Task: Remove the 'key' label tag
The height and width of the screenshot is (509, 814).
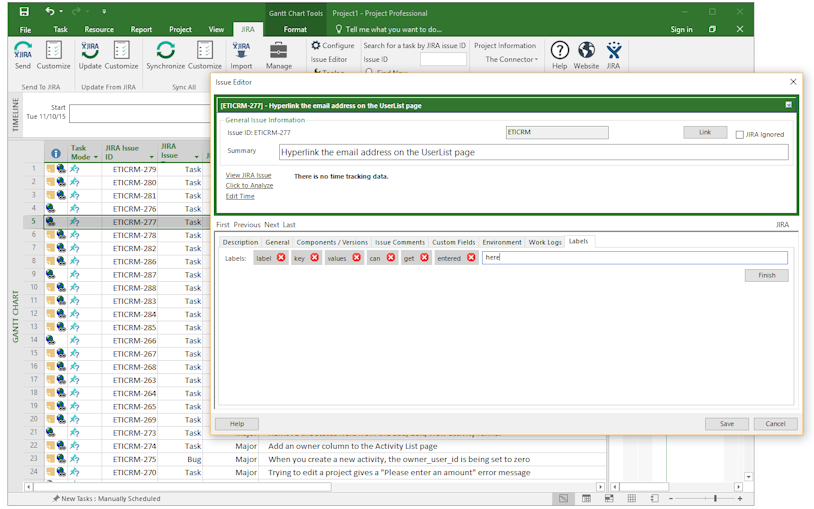Action: (x=315, y=258)
